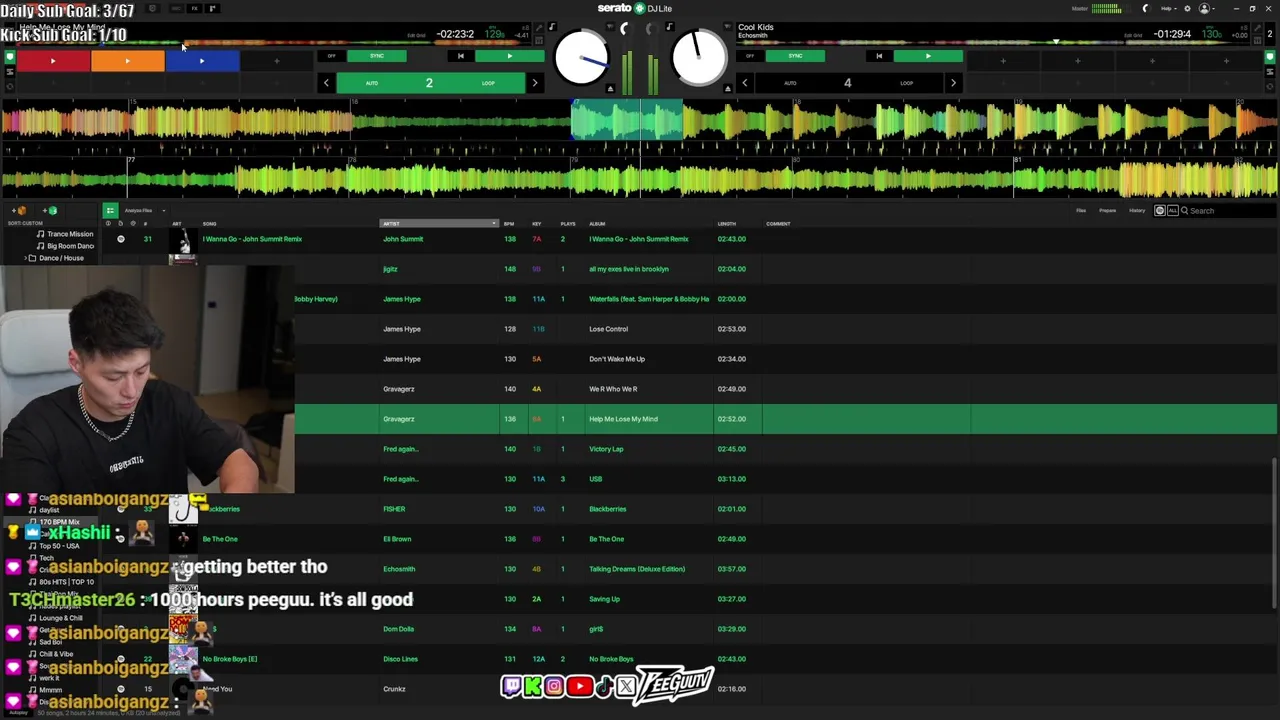Select the Trance Mission playlist
Screen dimensions: 1280x720
pyautogui.click(x=70, y=234)
